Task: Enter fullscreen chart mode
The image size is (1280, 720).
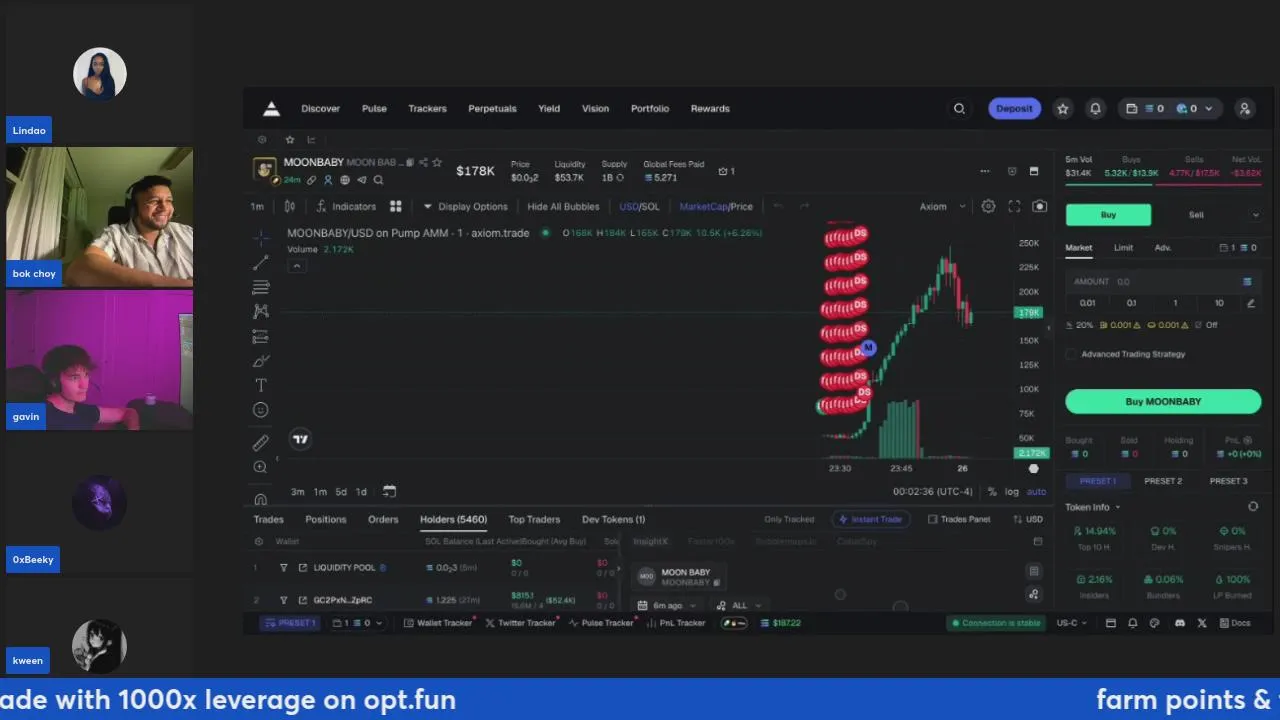Action: click(x=1014, y=206)
